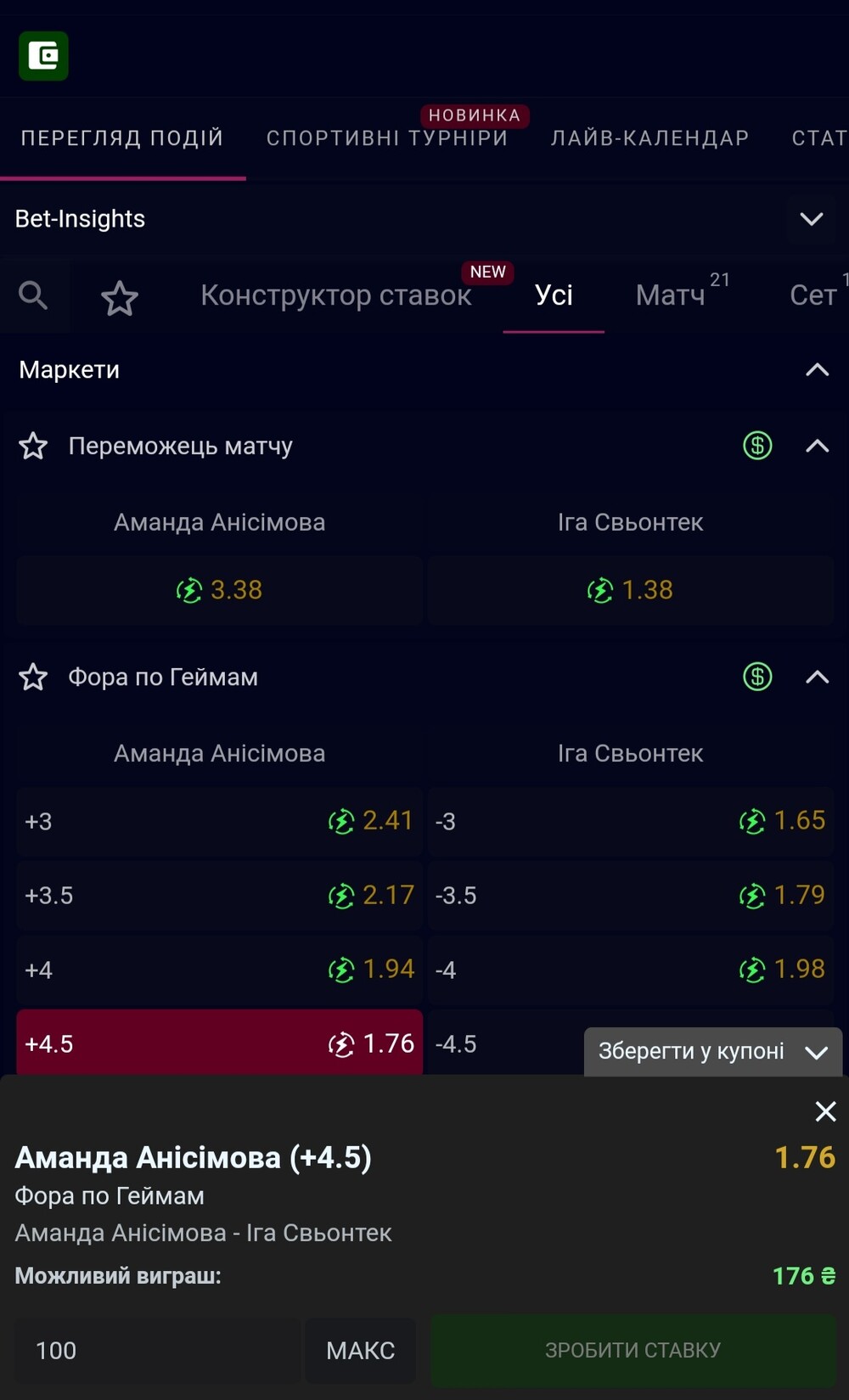Screen dimensions: 849x1400
Task: Expand the Bet-Insights dropdown
Action: [x=812, y=219]
